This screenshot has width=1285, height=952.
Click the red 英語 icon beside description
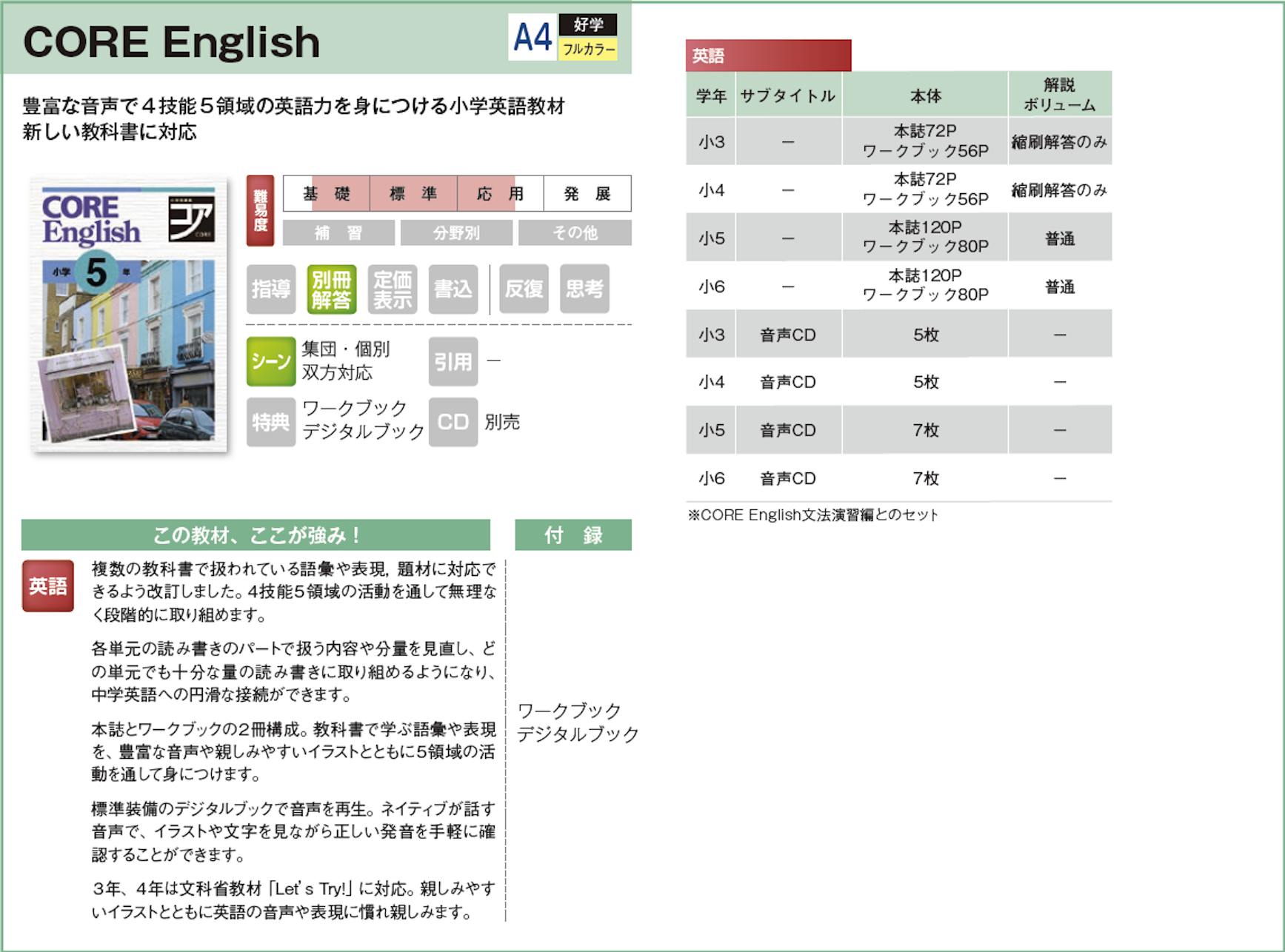pos(48,586)
